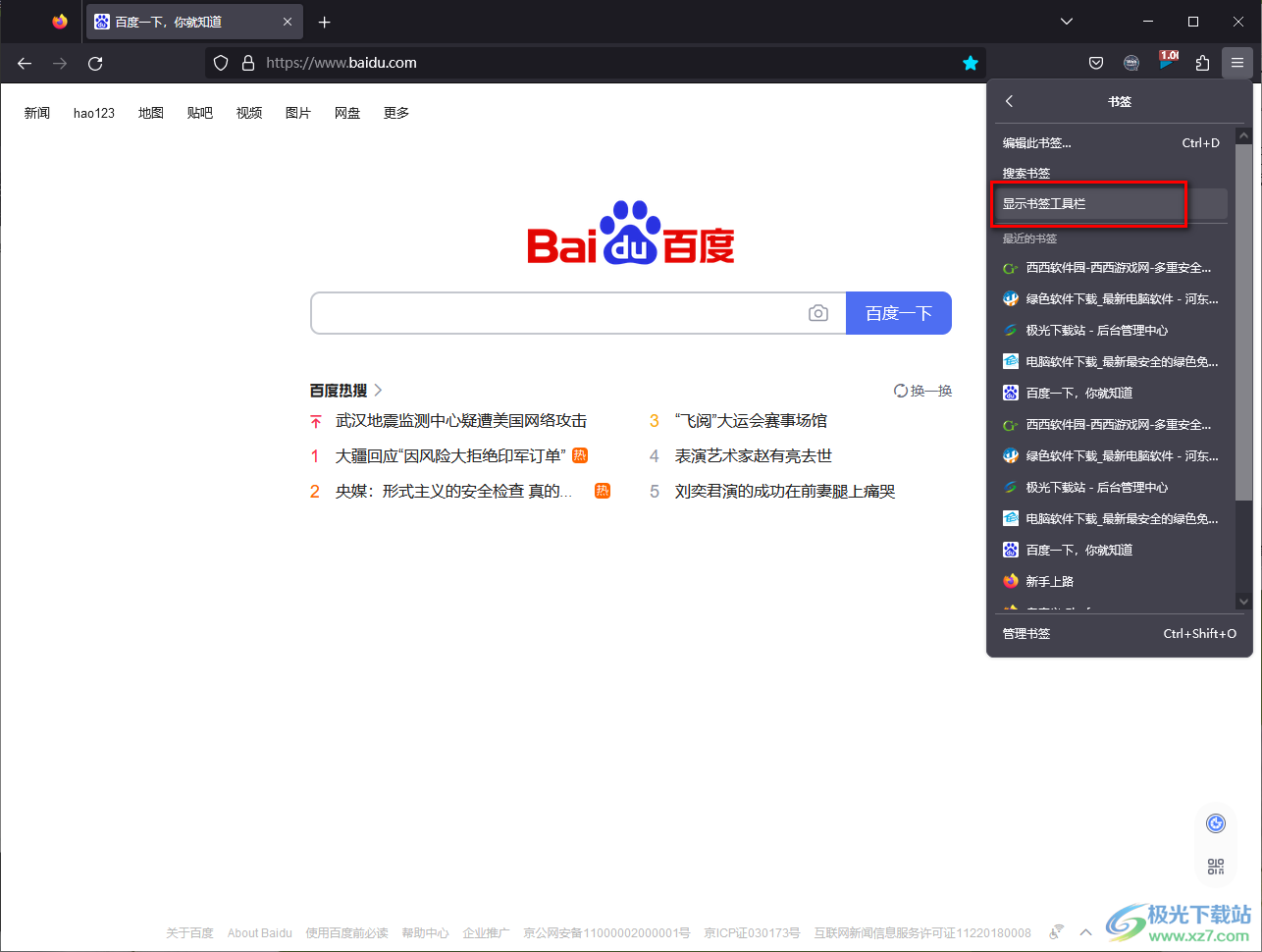The image size is (1262, 952).
Task: Toggle the Firefox hamburger application menu
Action: [x=1237, y=63]
